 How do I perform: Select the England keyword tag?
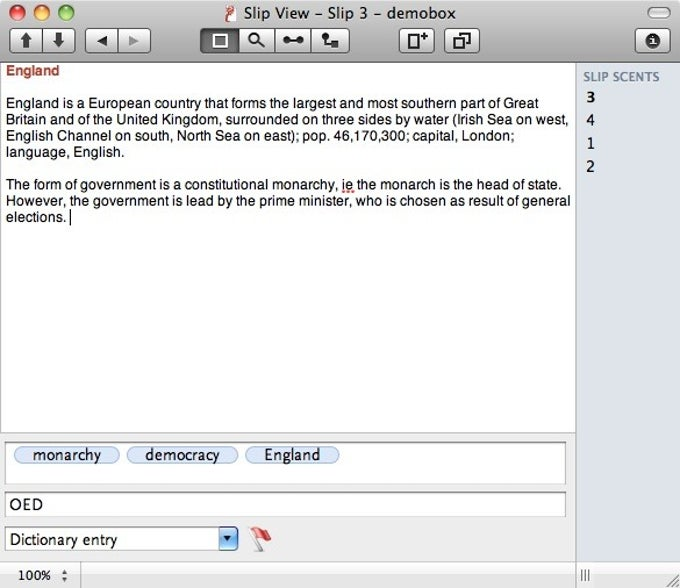[x=292, y=455]
